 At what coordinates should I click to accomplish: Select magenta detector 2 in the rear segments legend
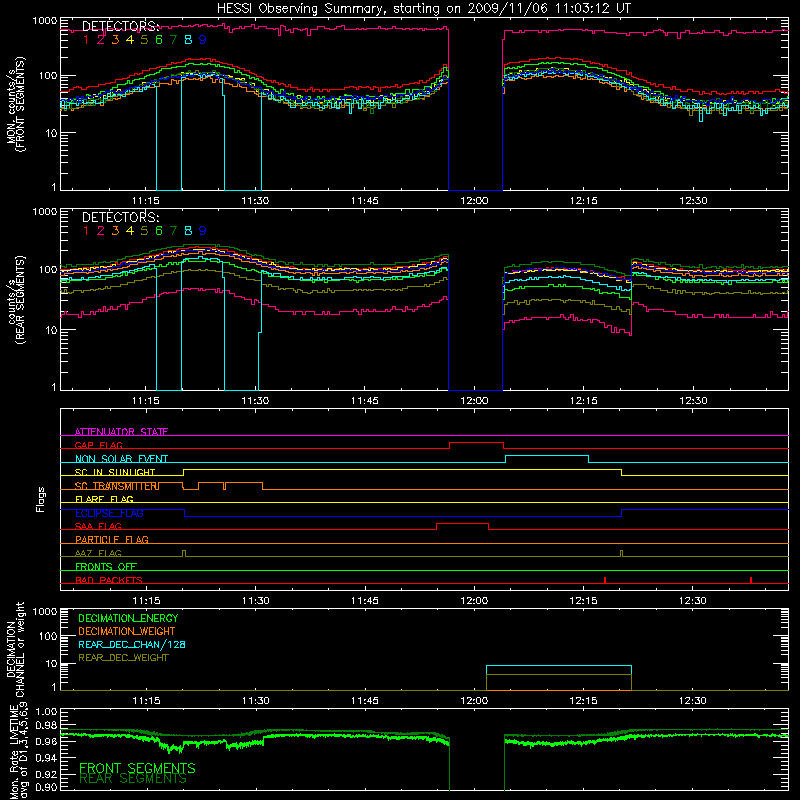click(x=101, y=231)
